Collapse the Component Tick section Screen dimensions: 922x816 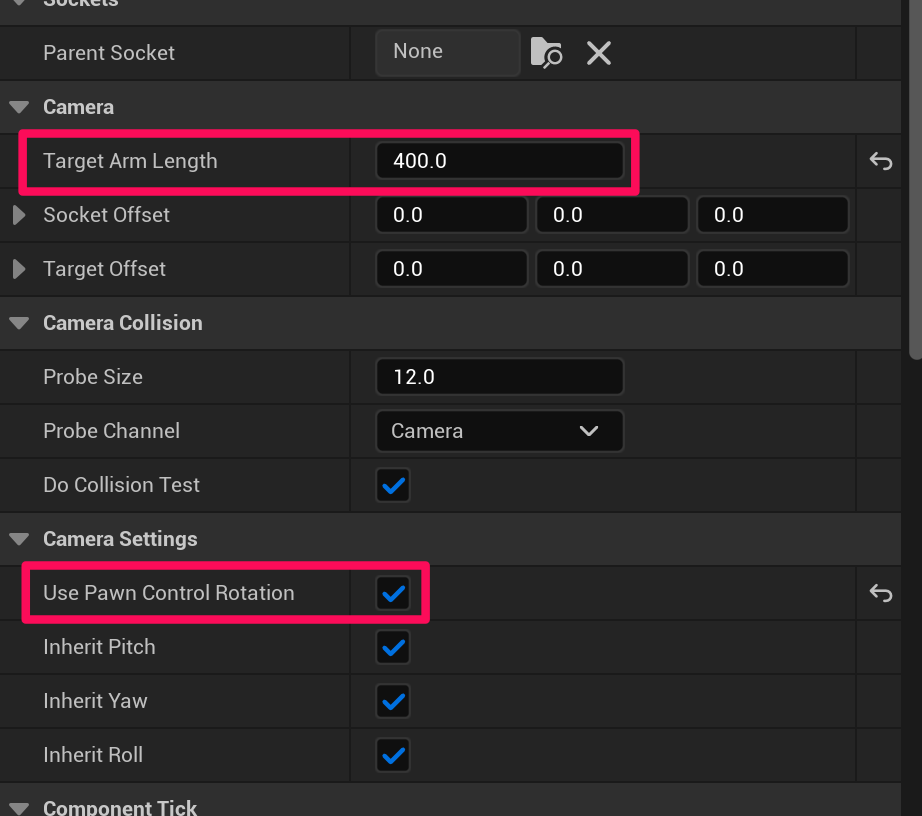pos(19,807)
